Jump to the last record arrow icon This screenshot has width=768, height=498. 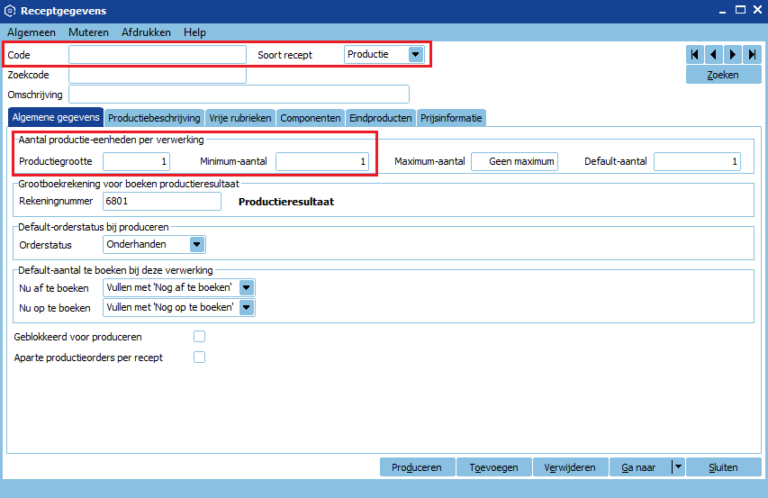pyautogui.click(x=751, y=54)
